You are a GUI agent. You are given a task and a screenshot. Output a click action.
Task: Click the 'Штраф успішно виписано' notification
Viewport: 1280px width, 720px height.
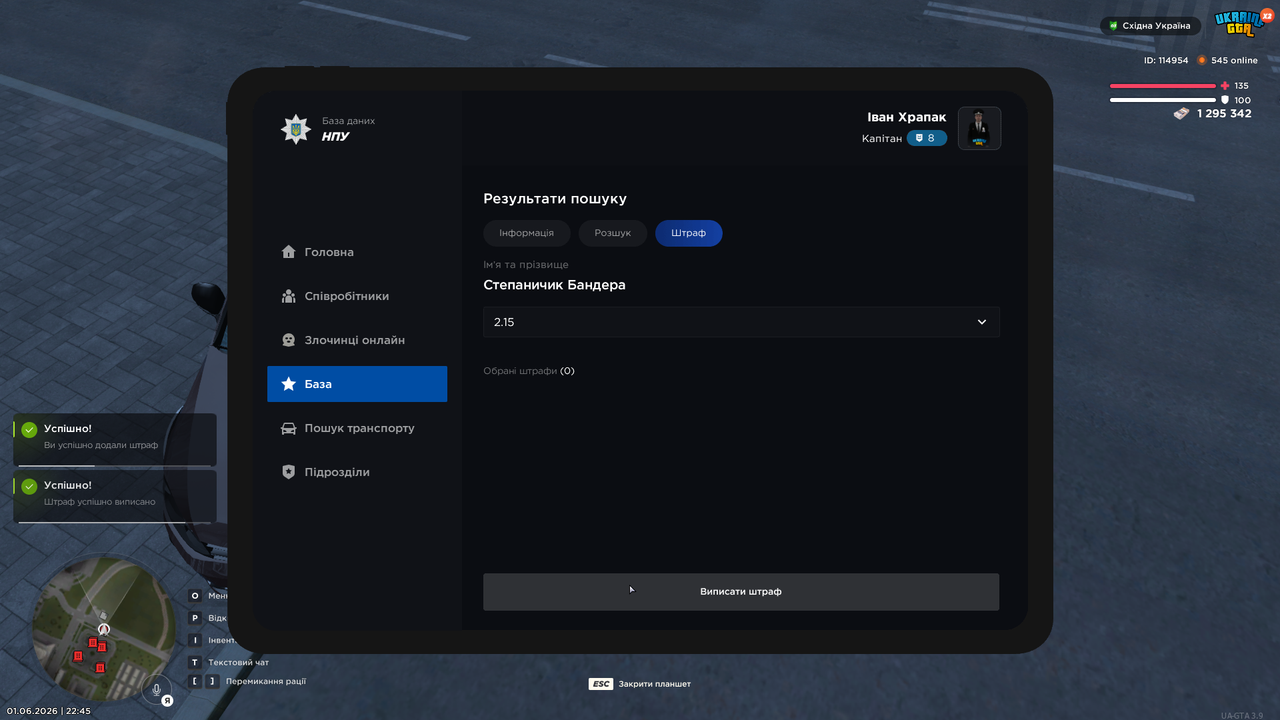115,496
